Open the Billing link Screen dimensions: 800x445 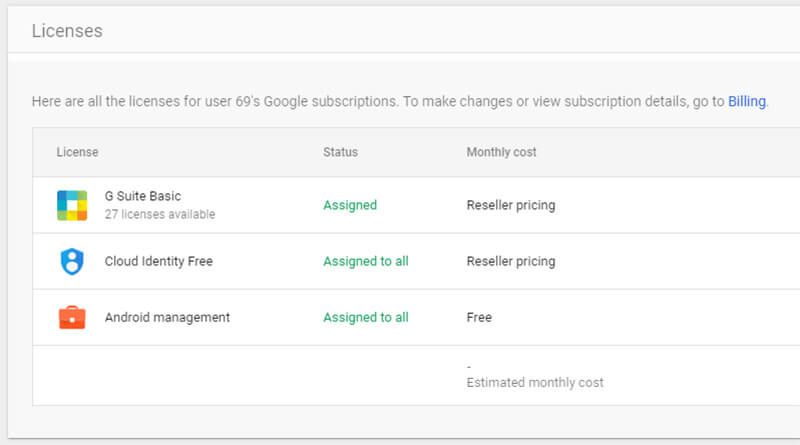[746, 102]
